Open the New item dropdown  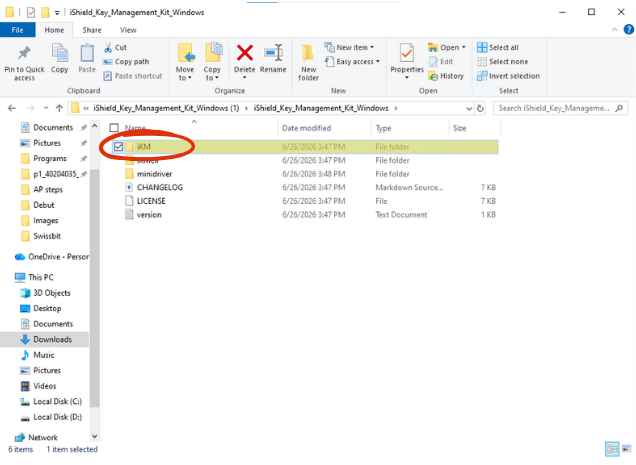[x=349, y=47]
